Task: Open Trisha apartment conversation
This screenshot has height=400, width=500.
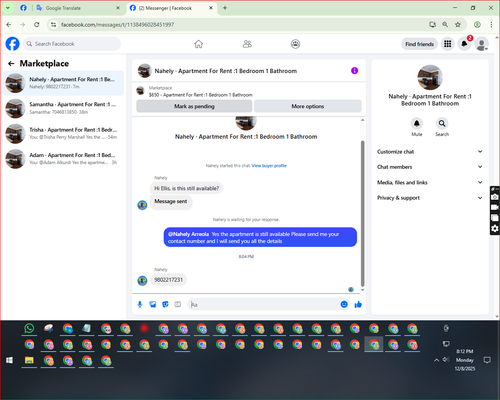Action: 63,134
